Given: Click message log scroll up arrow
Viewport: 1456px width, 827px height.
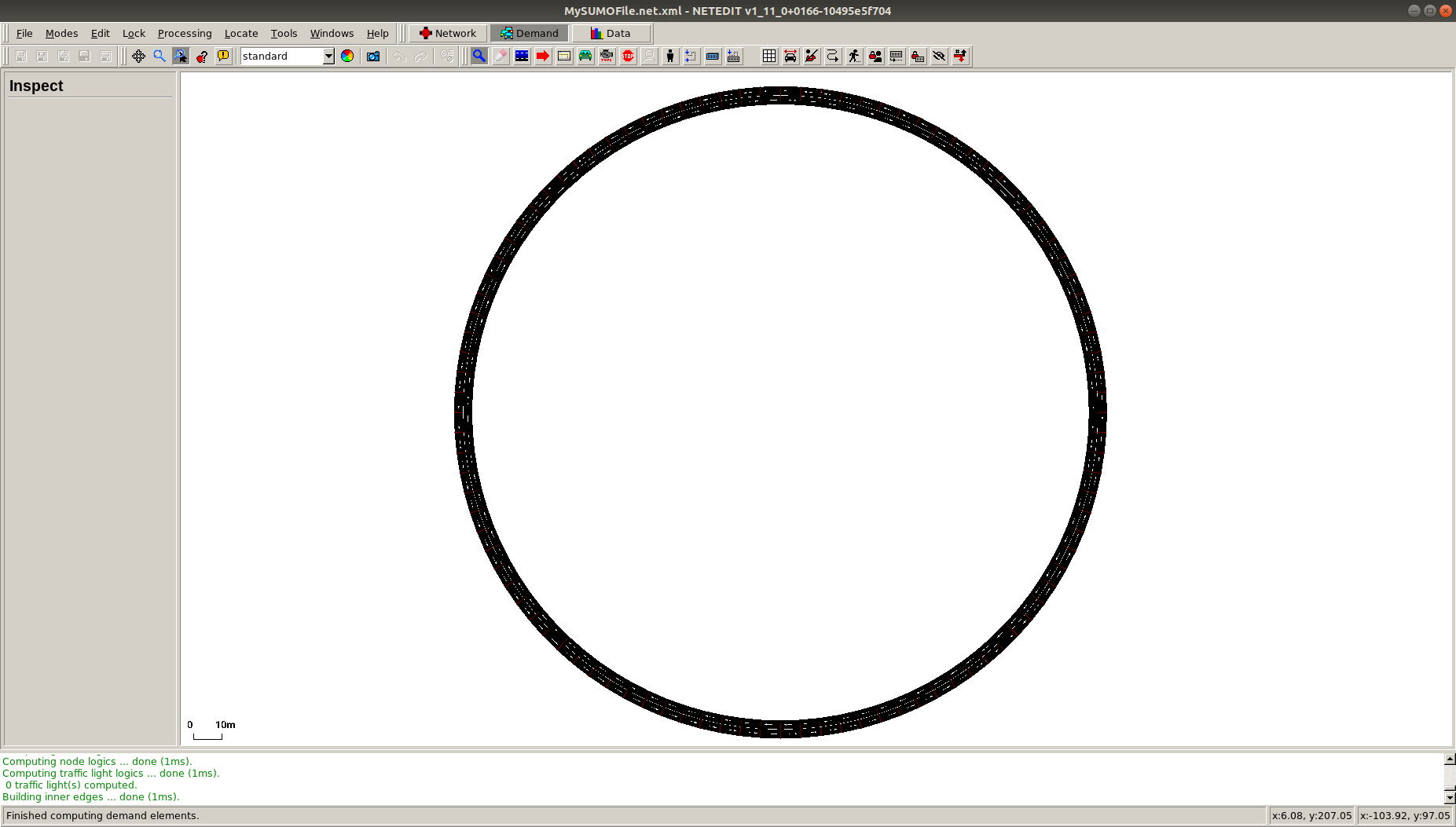Looking at the screenshot, I should point(1450,759).
